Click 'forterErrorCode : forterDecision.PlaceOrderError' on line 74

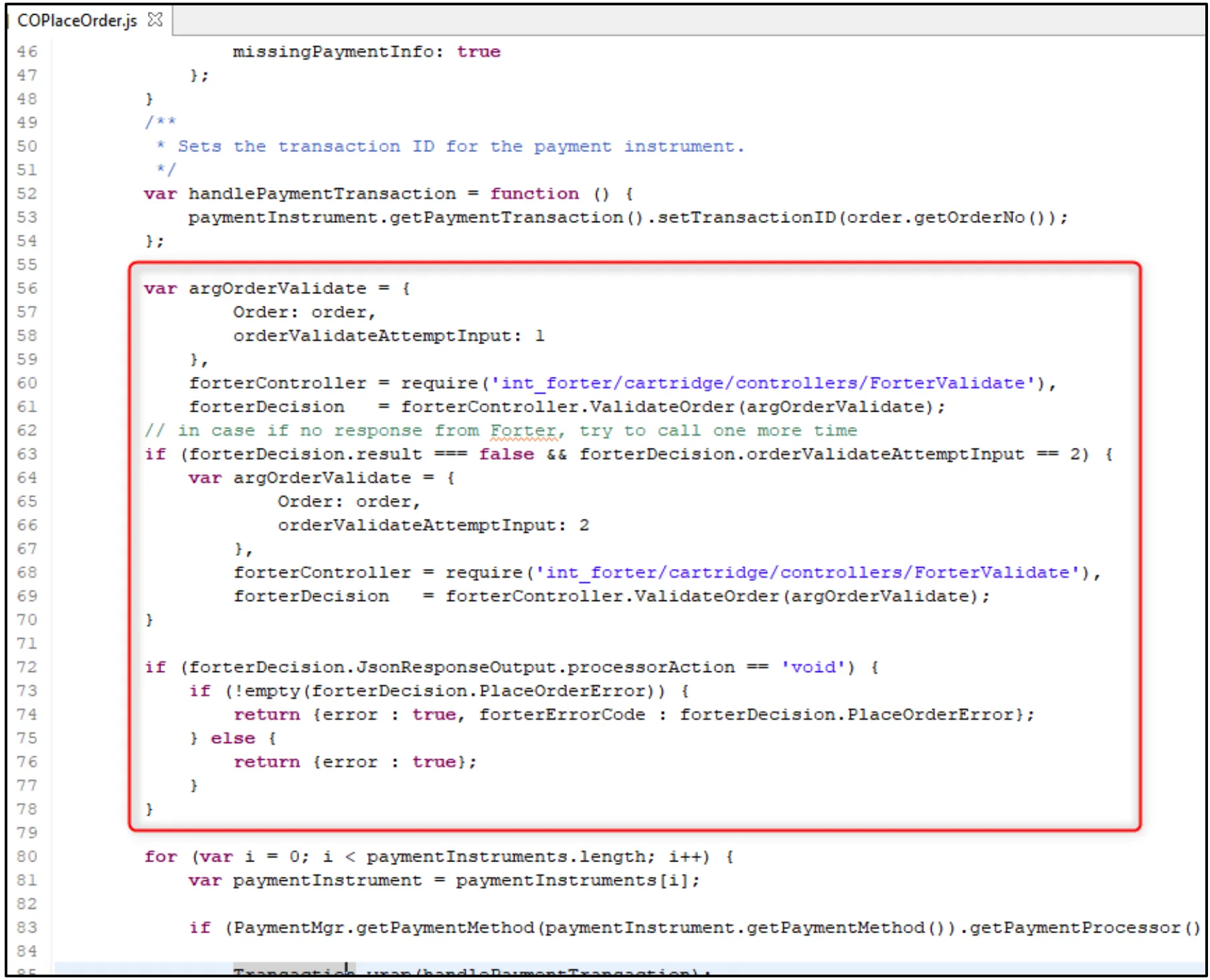tap(747, 715)
